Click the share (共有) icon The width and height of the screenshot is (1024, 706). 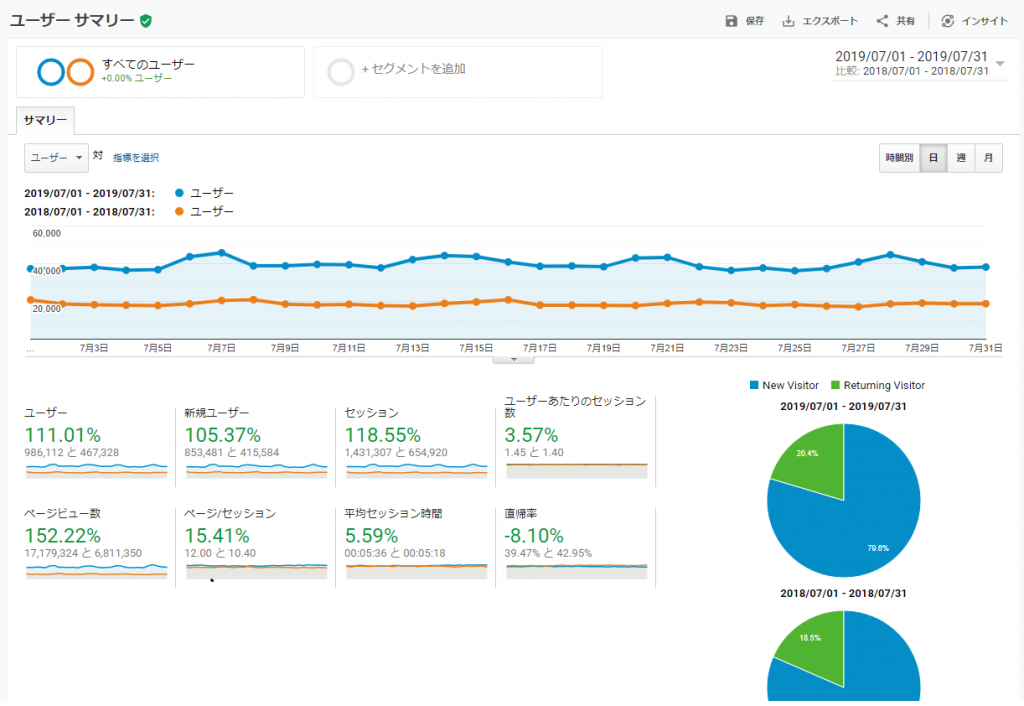(x=882, y=22)
